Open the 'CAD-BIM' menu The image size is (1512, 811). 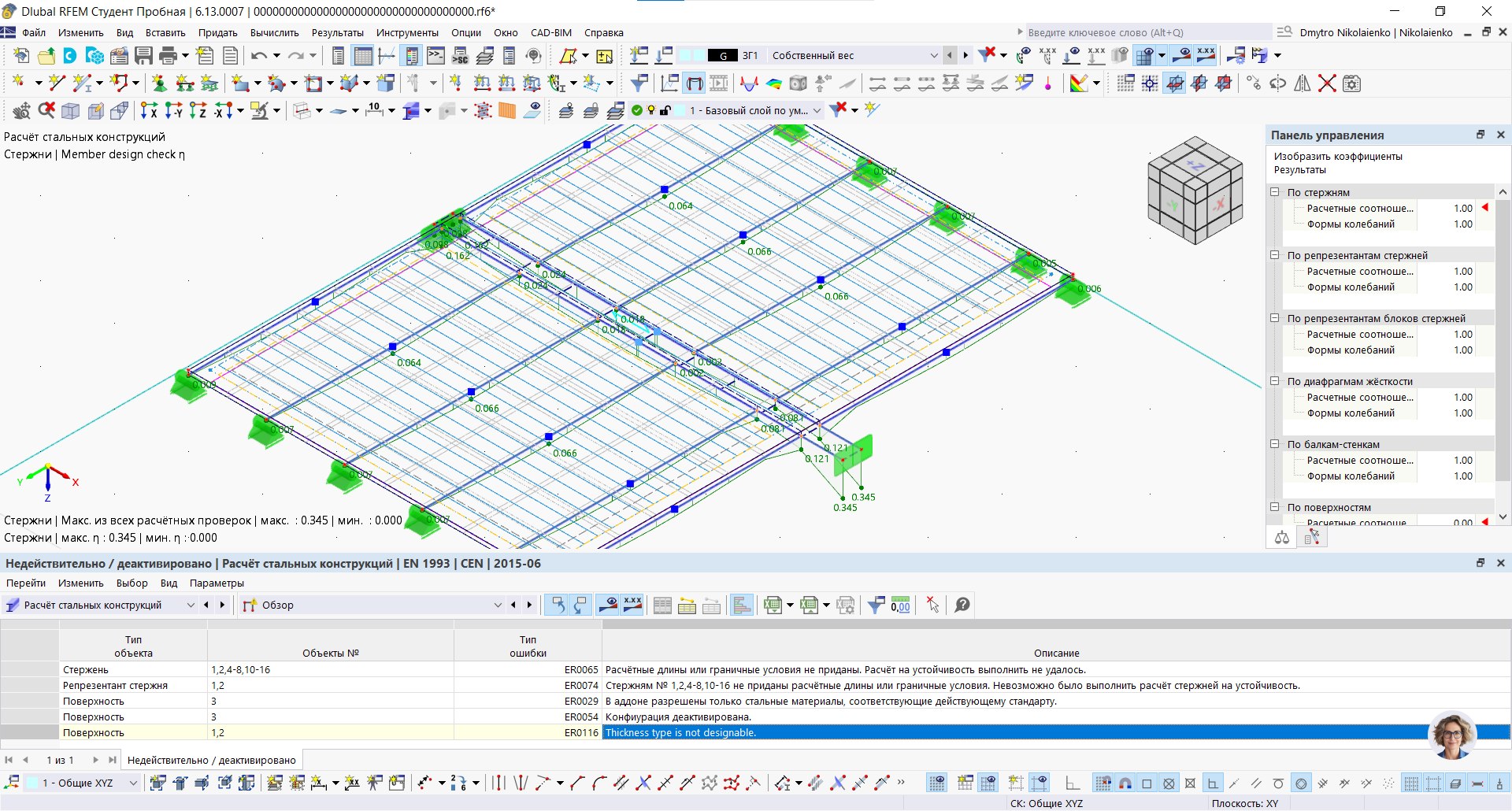[550, 33]
